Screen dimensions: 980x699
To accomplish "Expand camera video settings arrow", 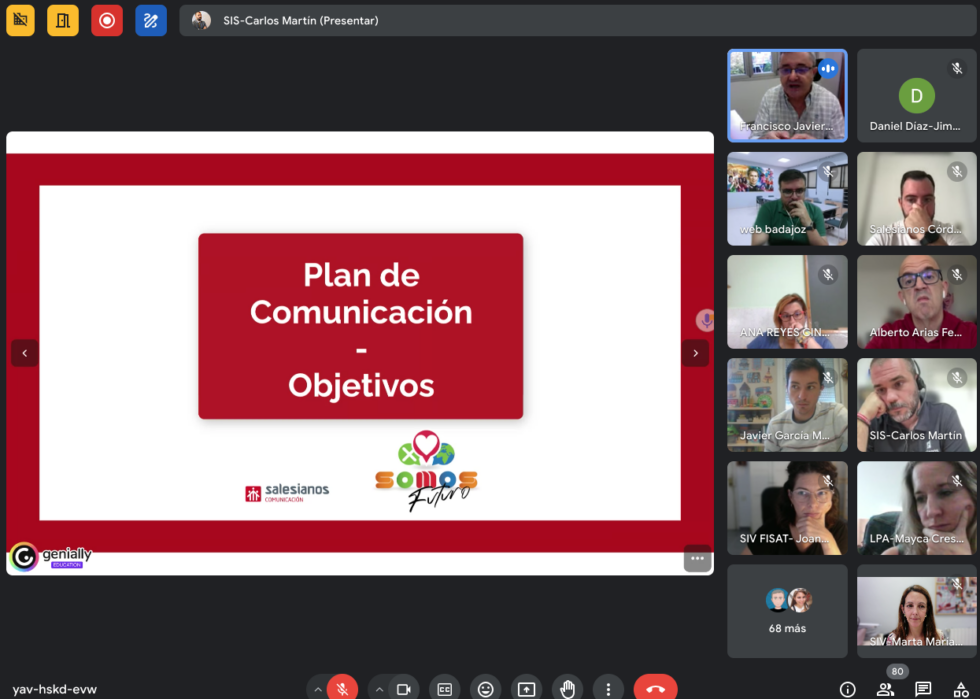I will click(380, 689).
